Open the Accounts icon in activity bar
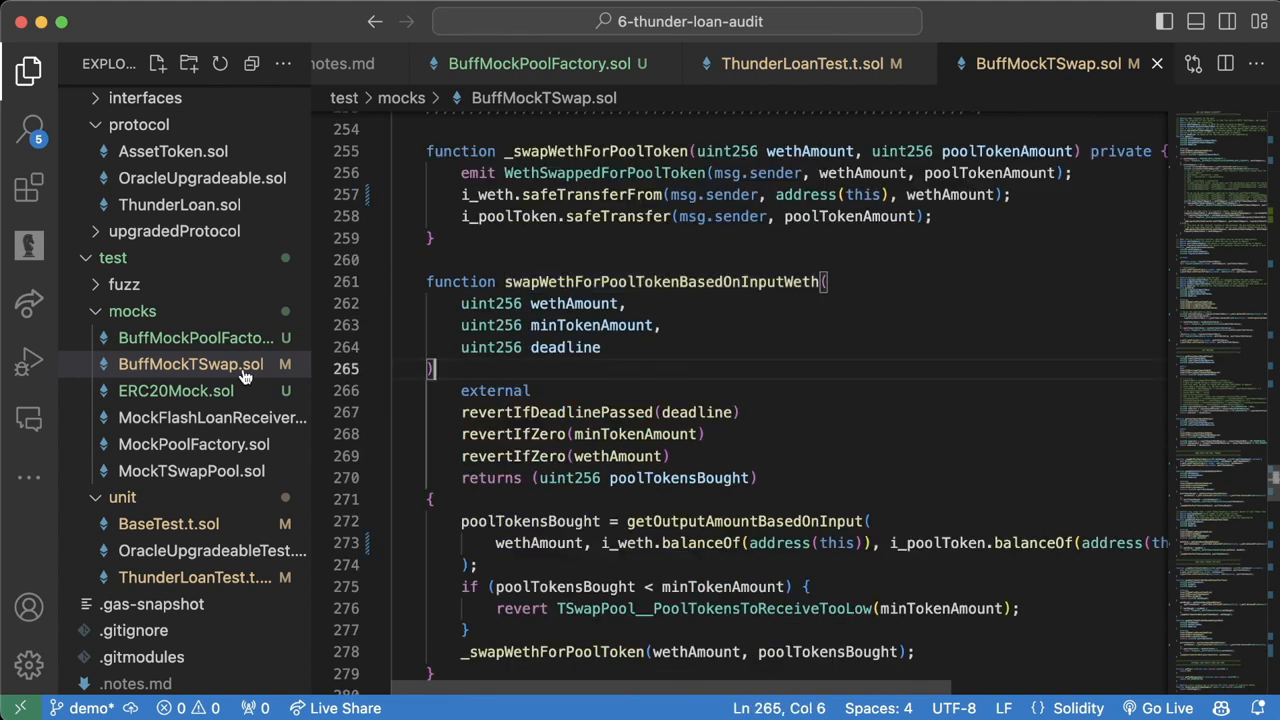Screen dimensions: 1280x720 point(29,607)
